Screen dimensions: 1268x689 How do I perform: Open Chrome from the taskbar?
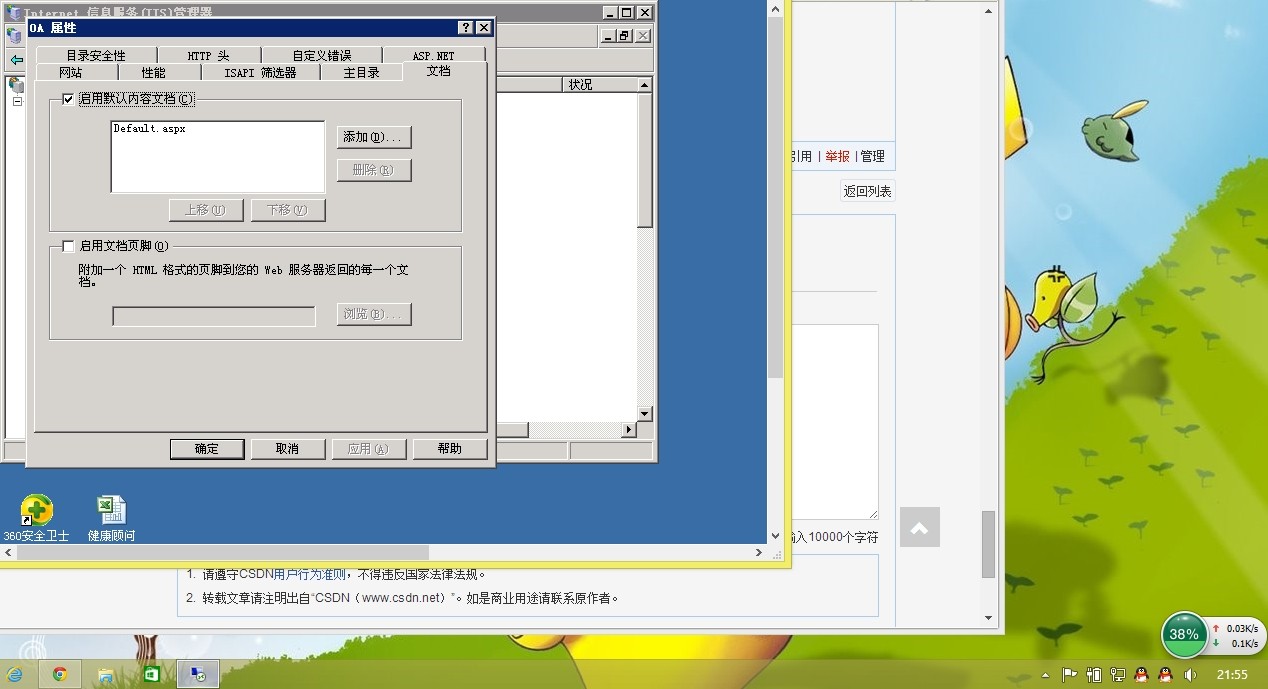click(60, 674)
